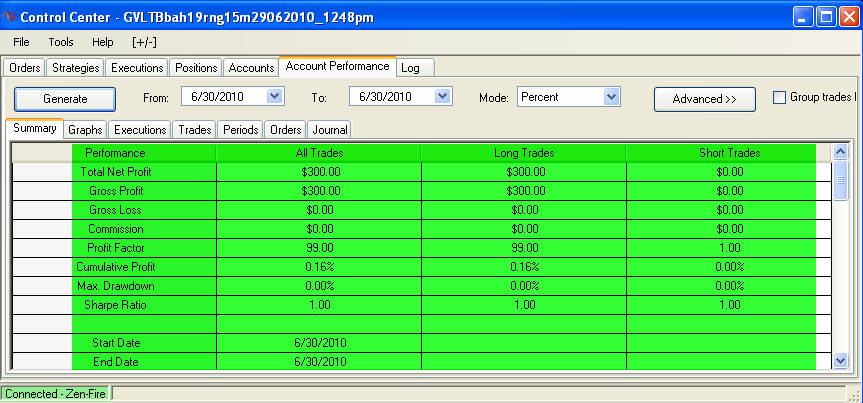Click the scroll up arrow of the table
The image size is (863, 403).
point(840,151)
